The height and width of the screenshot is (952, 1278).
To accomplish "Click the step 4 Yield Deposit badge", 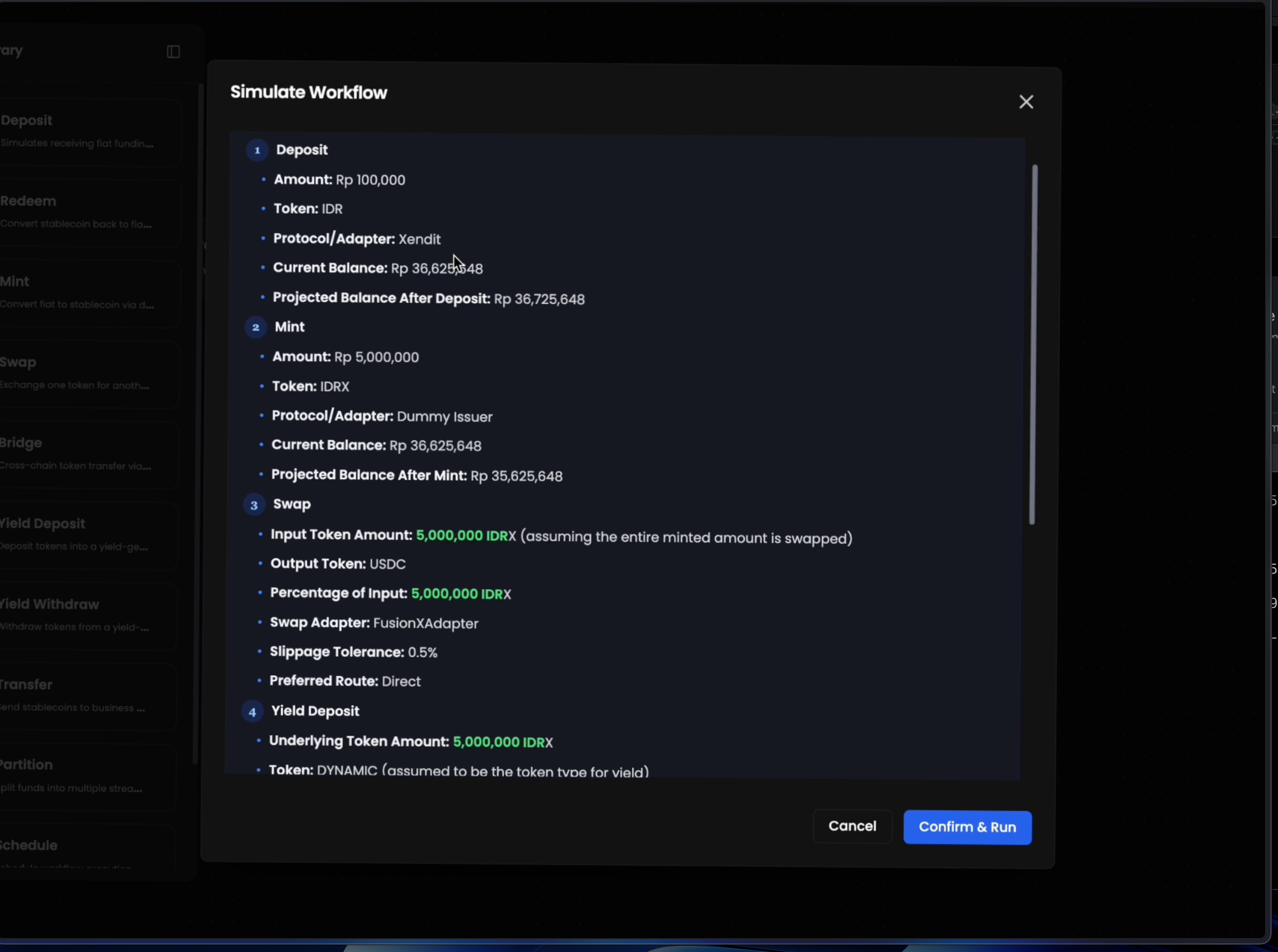I will (252, 712).
